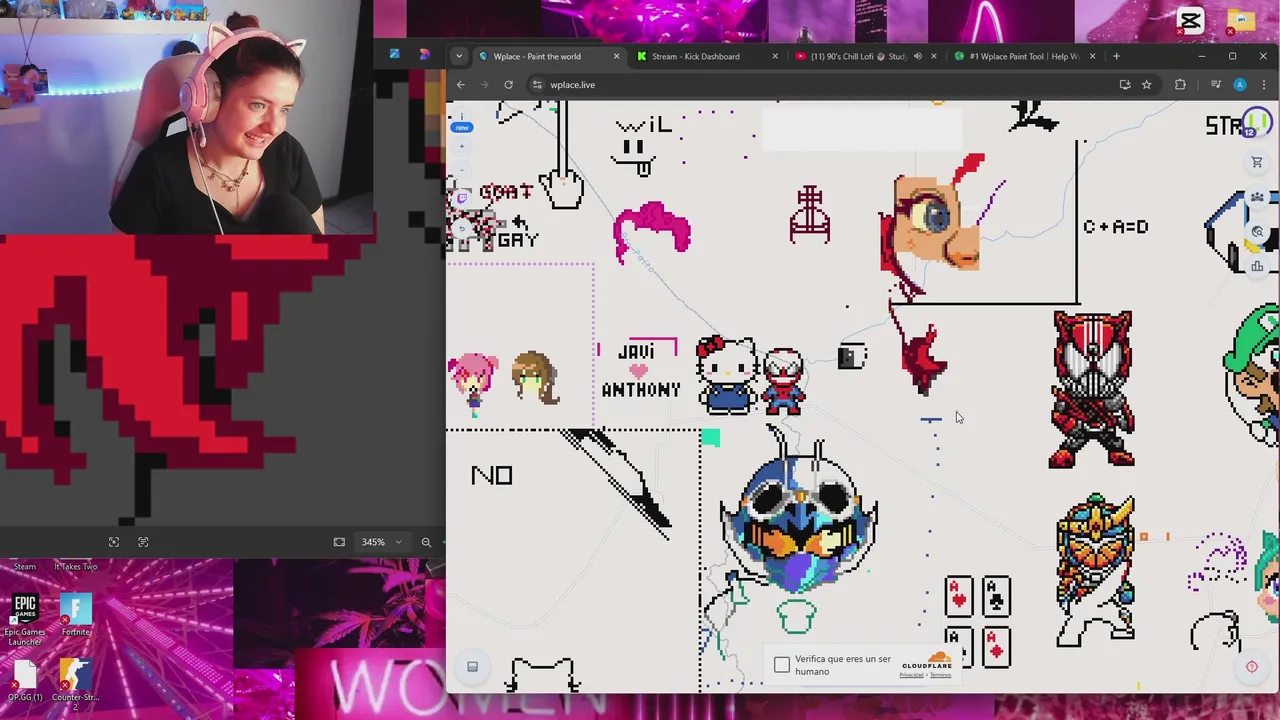Close the #1 Wplace Paint Tool tab
This screenshot has height=720, width=1280.
pyautogui.click(x=1092, y=56)
